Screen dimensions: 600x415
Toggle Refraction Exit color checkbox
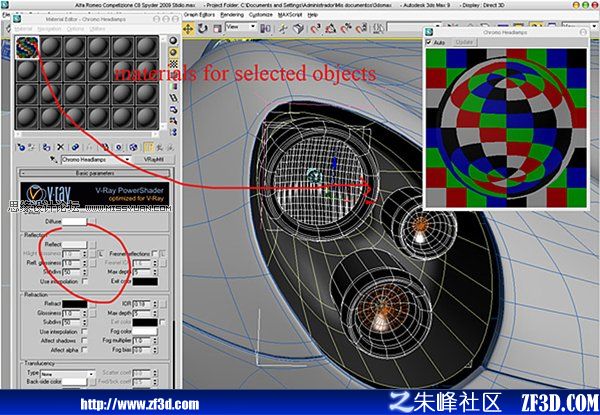point(162,322)
